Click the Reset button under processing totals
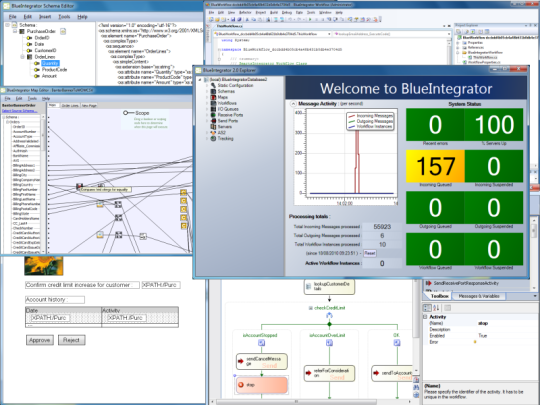540x405 pixels. (x=370, y=253)
